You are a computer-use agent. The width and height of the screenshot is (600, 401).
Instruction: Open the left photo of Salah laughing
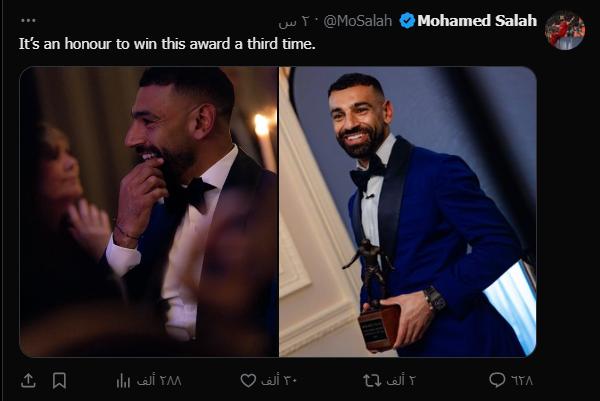click(x=148, y=212)
